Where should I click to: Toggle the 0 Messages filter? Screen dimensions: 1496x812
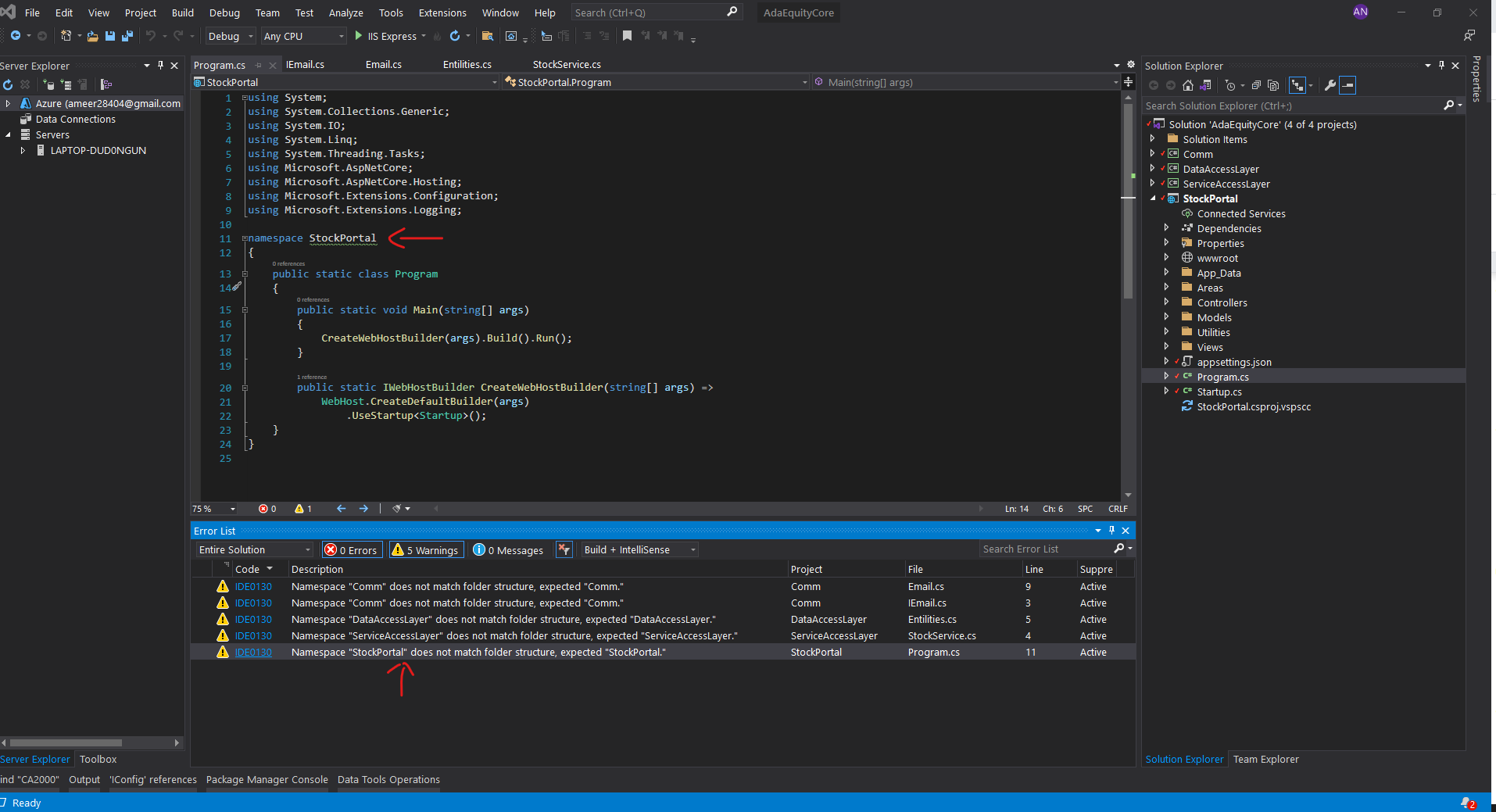tap(509, 550)
